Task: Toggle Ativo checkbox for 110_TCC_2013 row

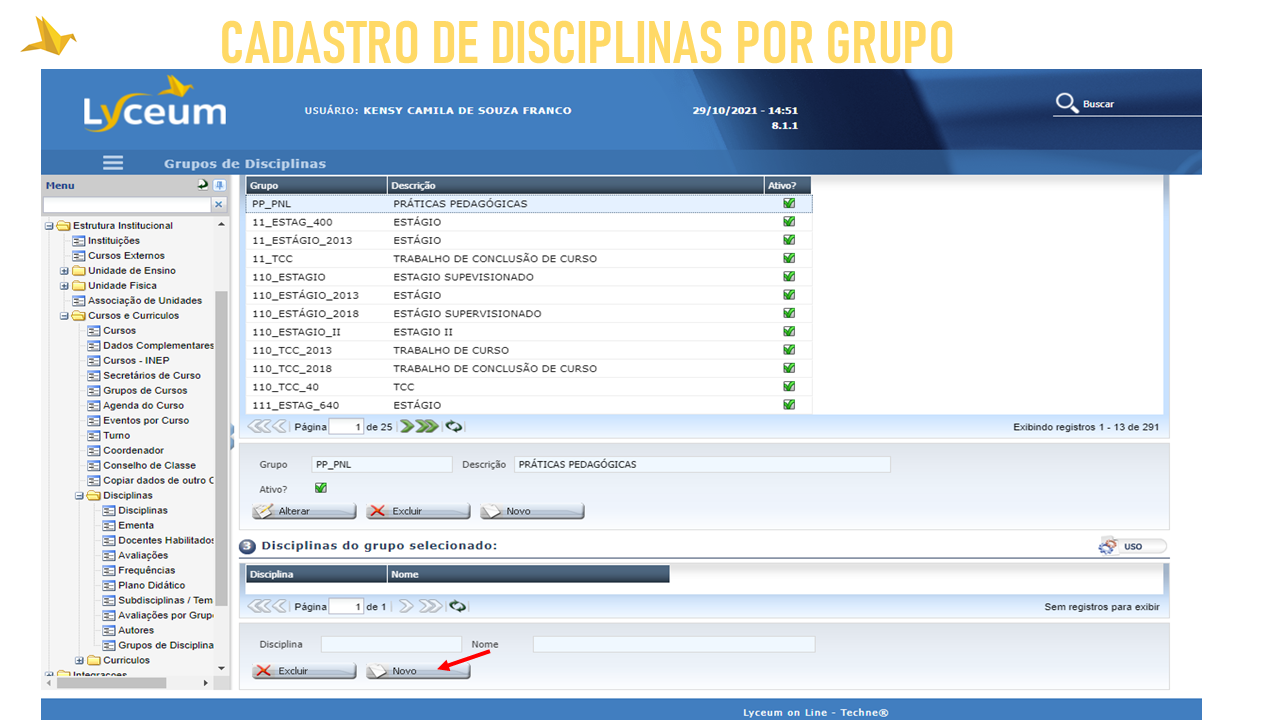Action: (x=789, y=349)
